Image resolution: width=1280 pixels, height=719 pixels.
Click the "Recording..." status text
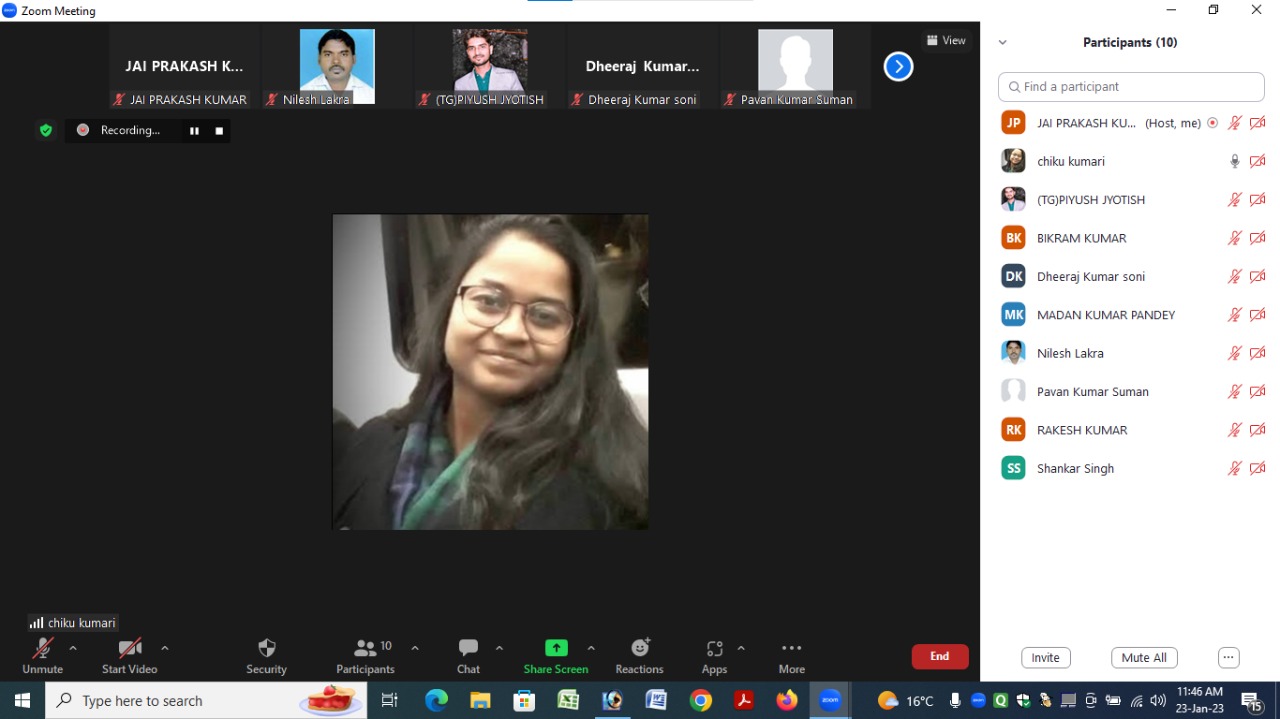click(x=130, y=130)
